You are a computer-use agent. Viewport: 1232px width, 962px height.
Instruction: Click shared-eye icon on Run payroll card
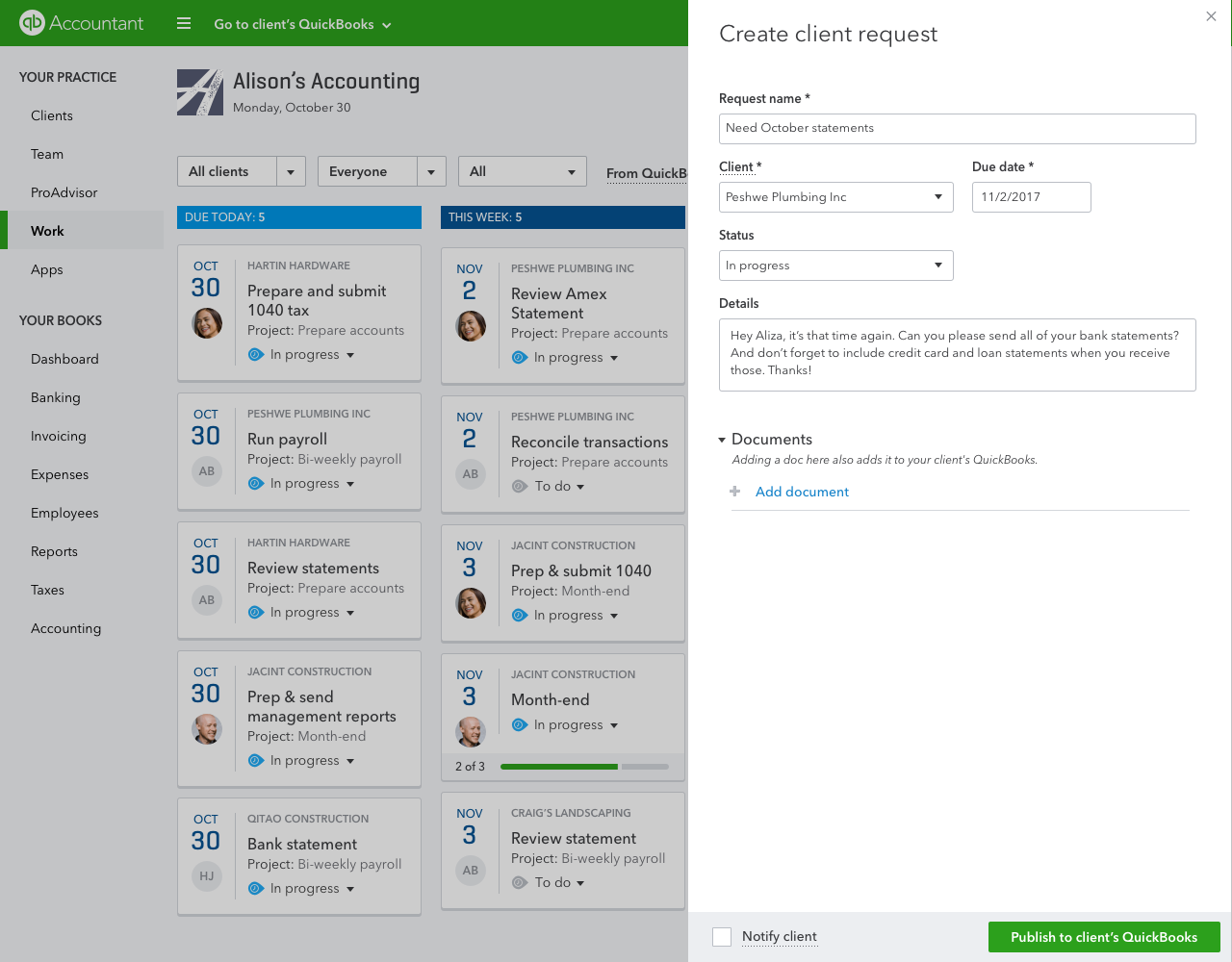pos(256,484)
